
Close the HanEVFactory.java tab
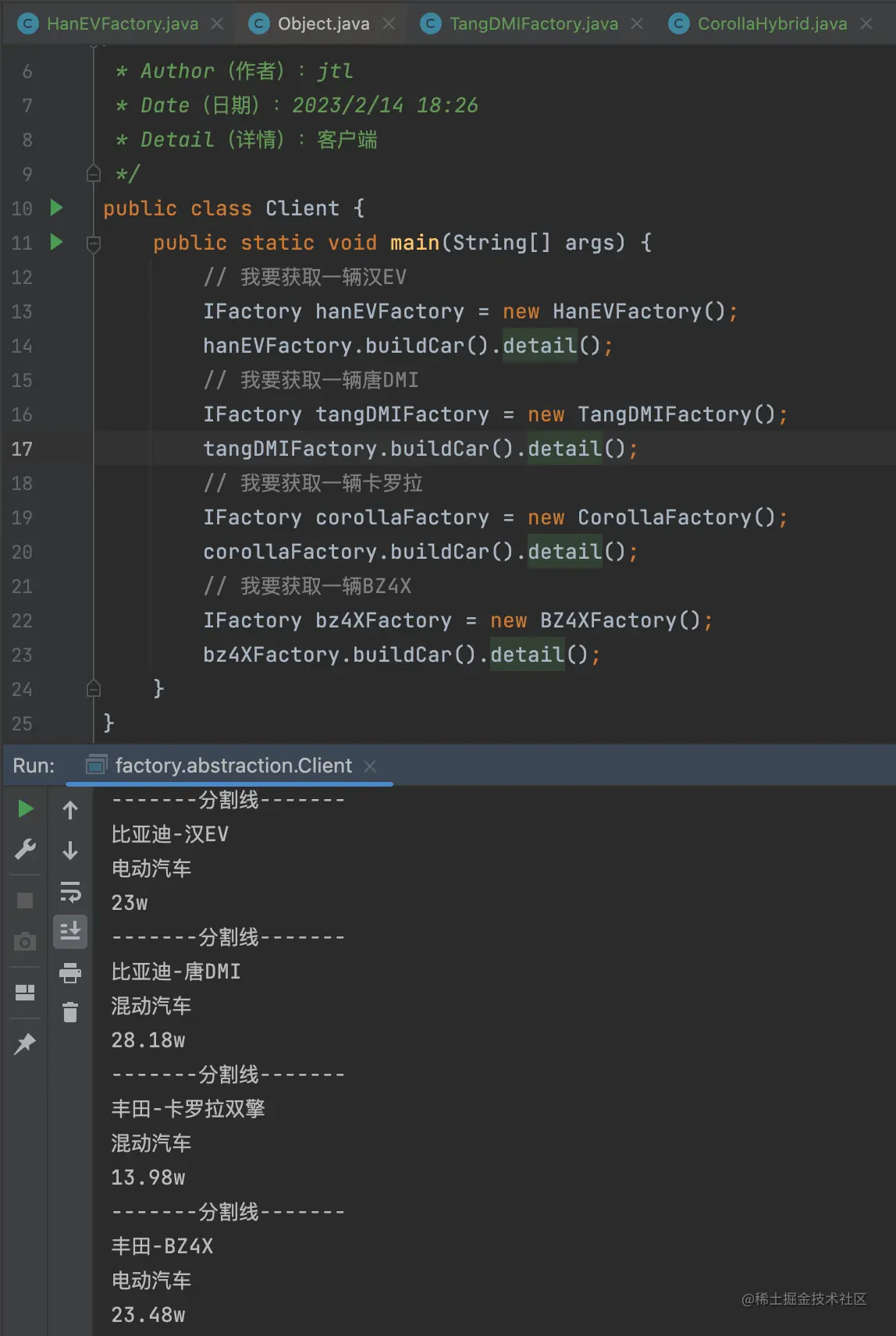[x=218, y=24]
